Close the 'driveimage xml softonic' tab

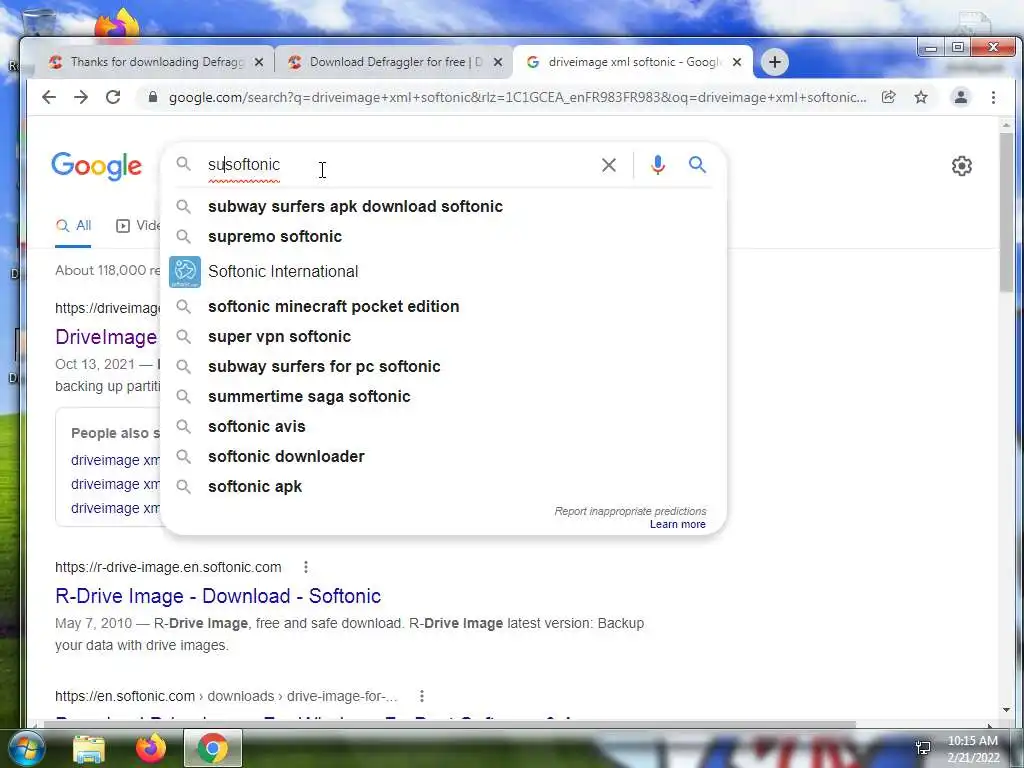(x=737, y=62)
